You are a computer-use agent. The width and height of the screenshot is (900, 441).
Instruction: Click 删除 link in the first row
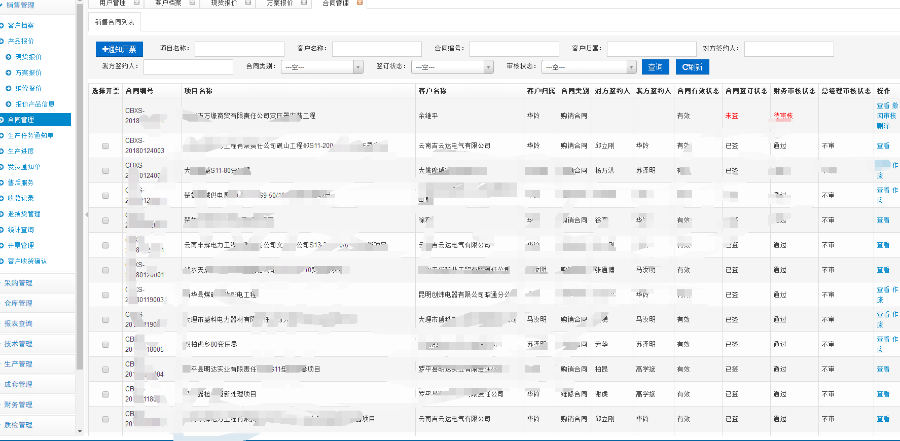point(883,125)
